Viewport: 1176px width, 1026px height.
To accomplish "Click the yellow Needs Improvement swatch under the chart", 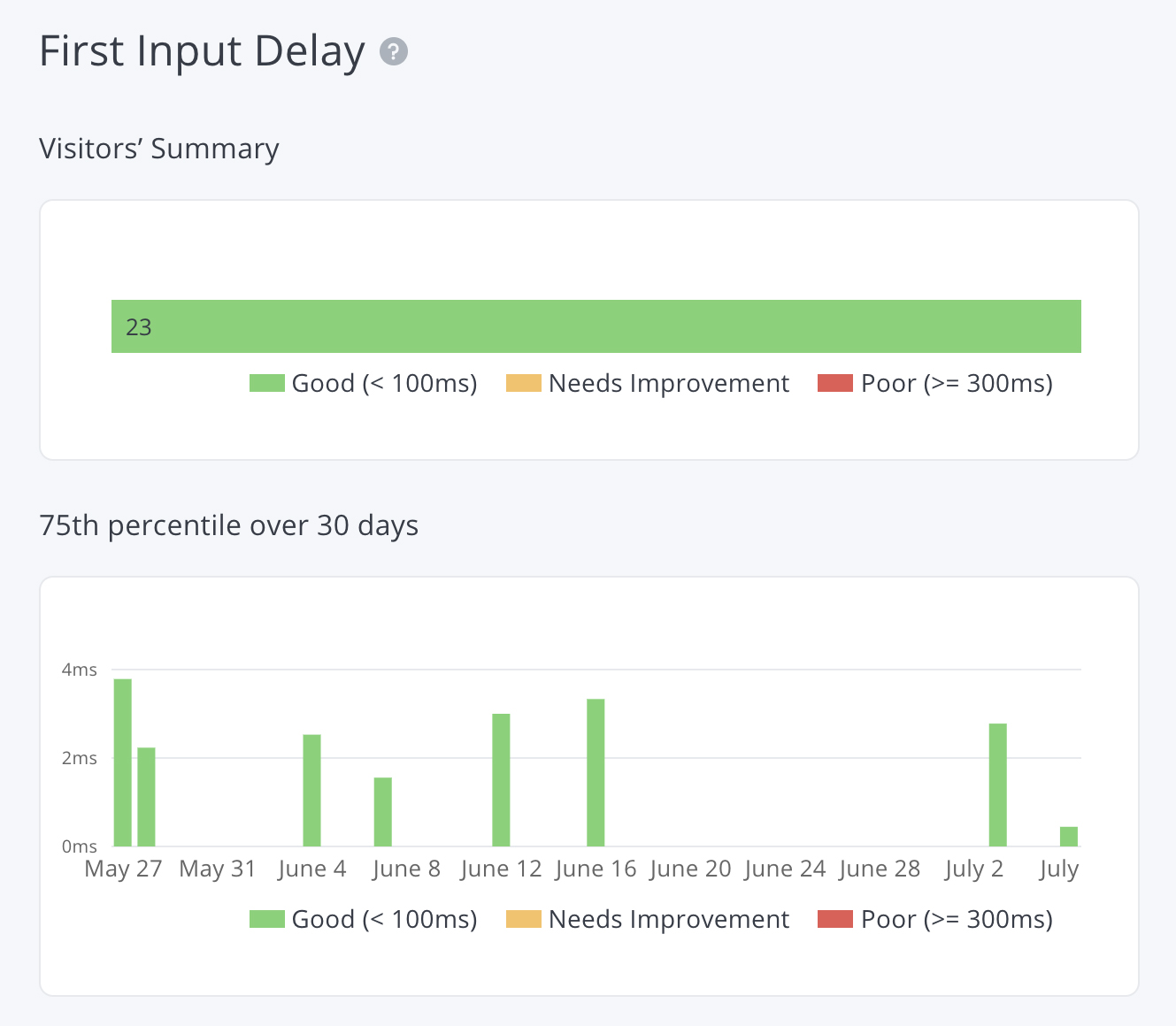I will [x=522, y=919].
